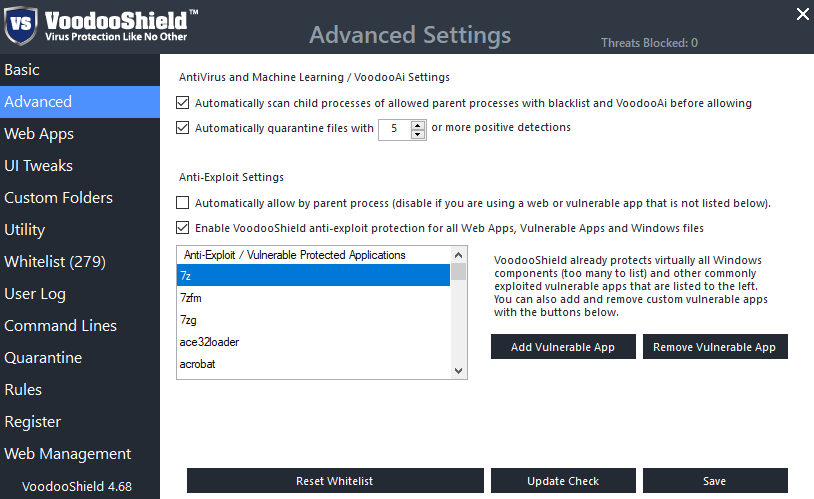
Task: Disable anti-exploit protection for all Web Apps
Action: [x=182, y=228]
